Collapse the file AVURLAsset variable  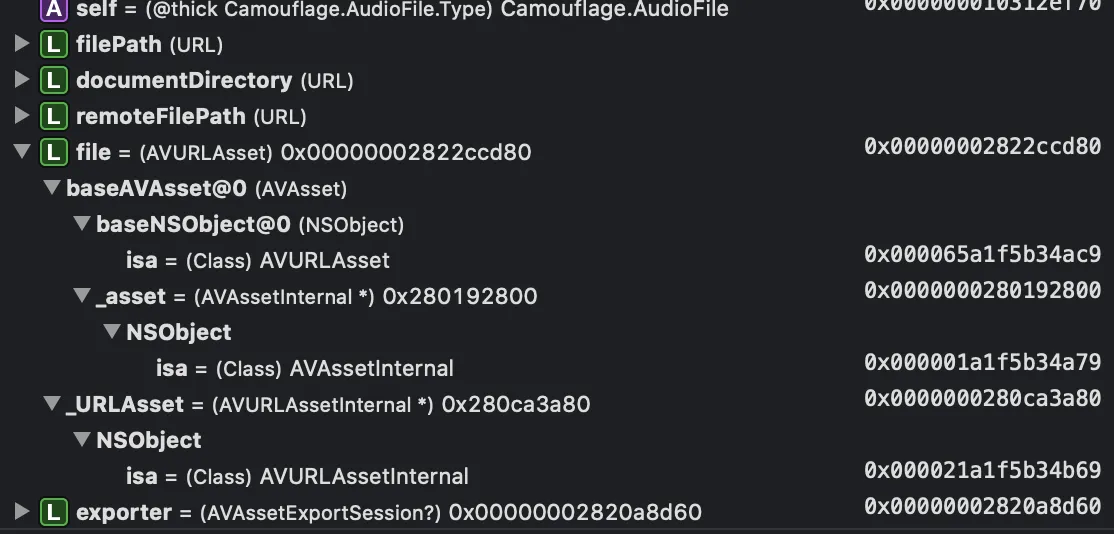click(x=22, y=153)
